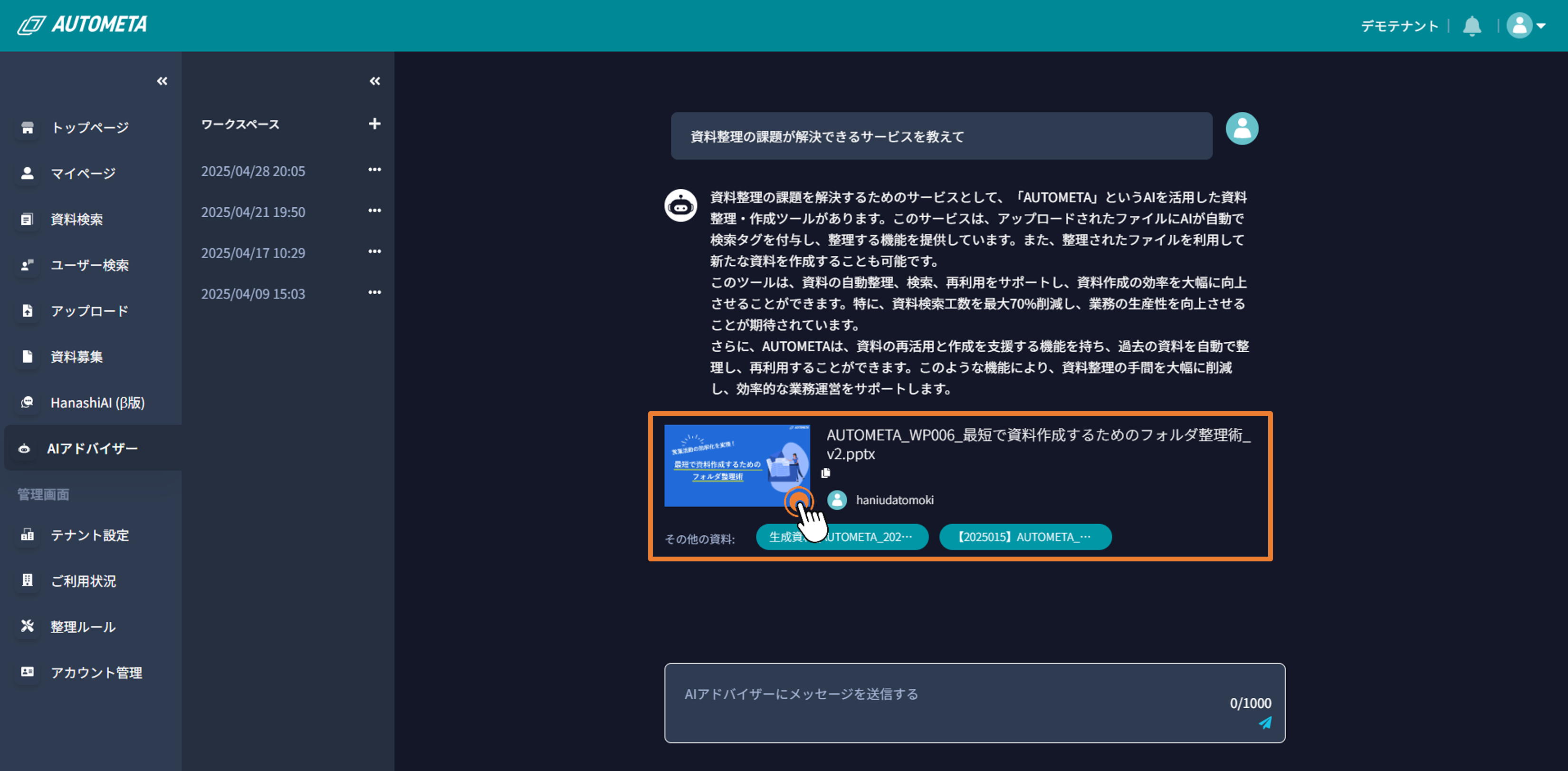Click the トップページ home icon

[x=28, y=127]
